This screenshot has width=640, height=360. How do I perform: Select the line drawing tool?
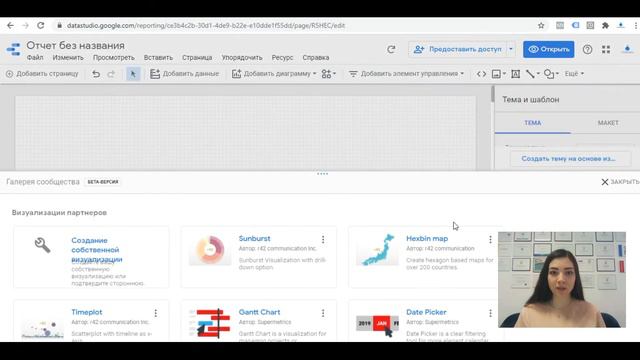tap(533, 74)
